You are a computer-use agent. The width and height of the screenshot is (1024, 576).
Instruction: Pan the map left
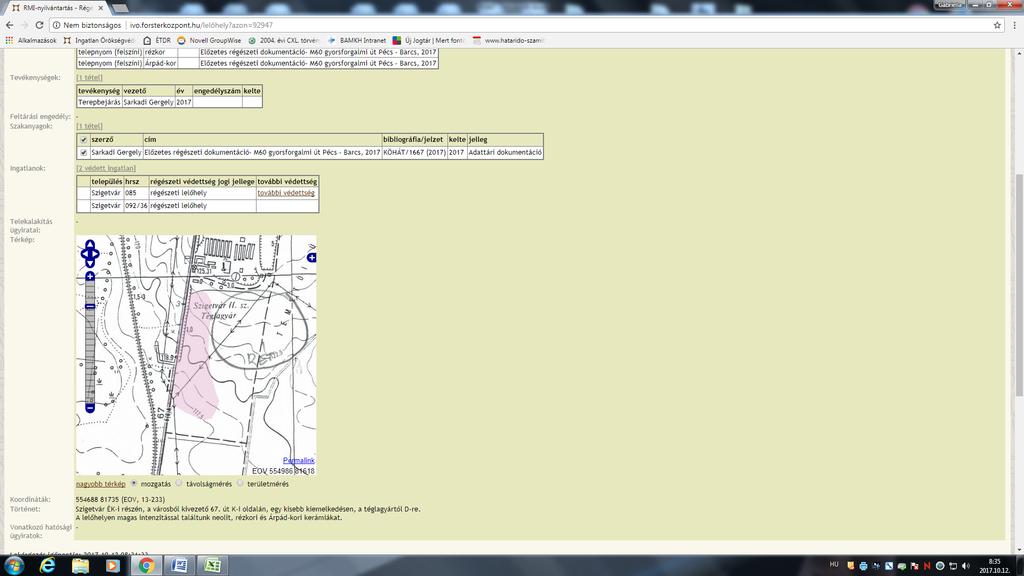(x=84, y=254)
